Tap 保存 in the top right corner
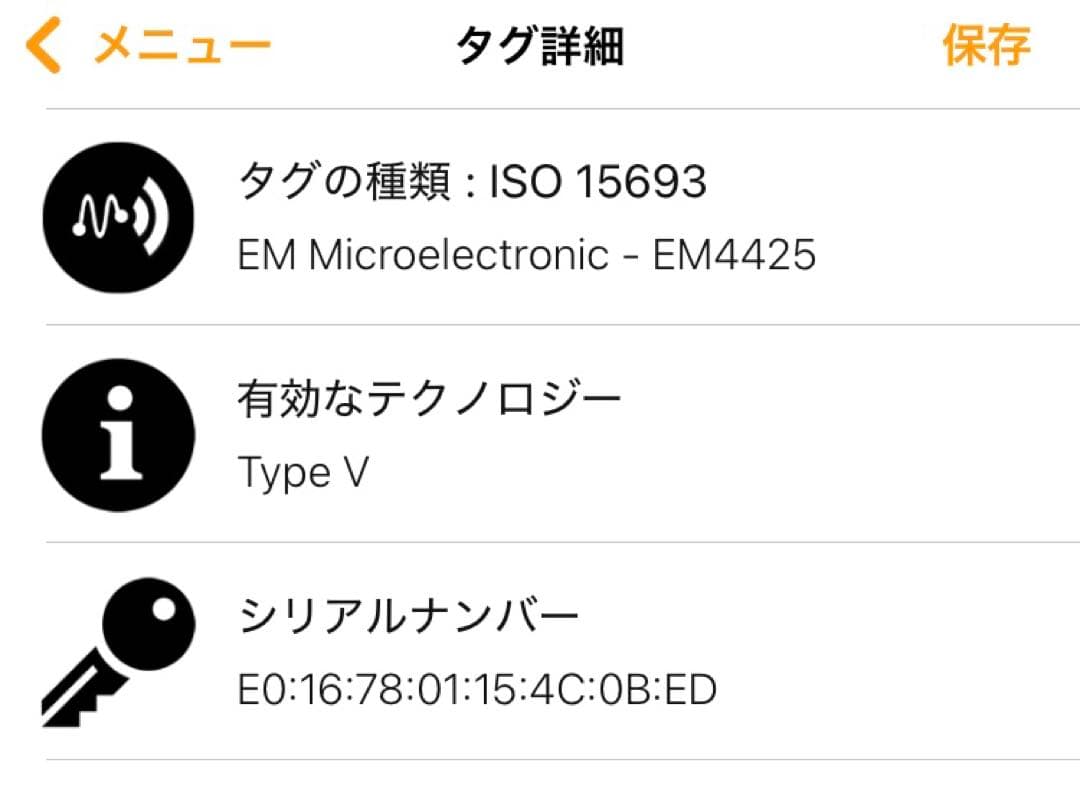The image size is (1080, 792). click(x=985, y=45)
